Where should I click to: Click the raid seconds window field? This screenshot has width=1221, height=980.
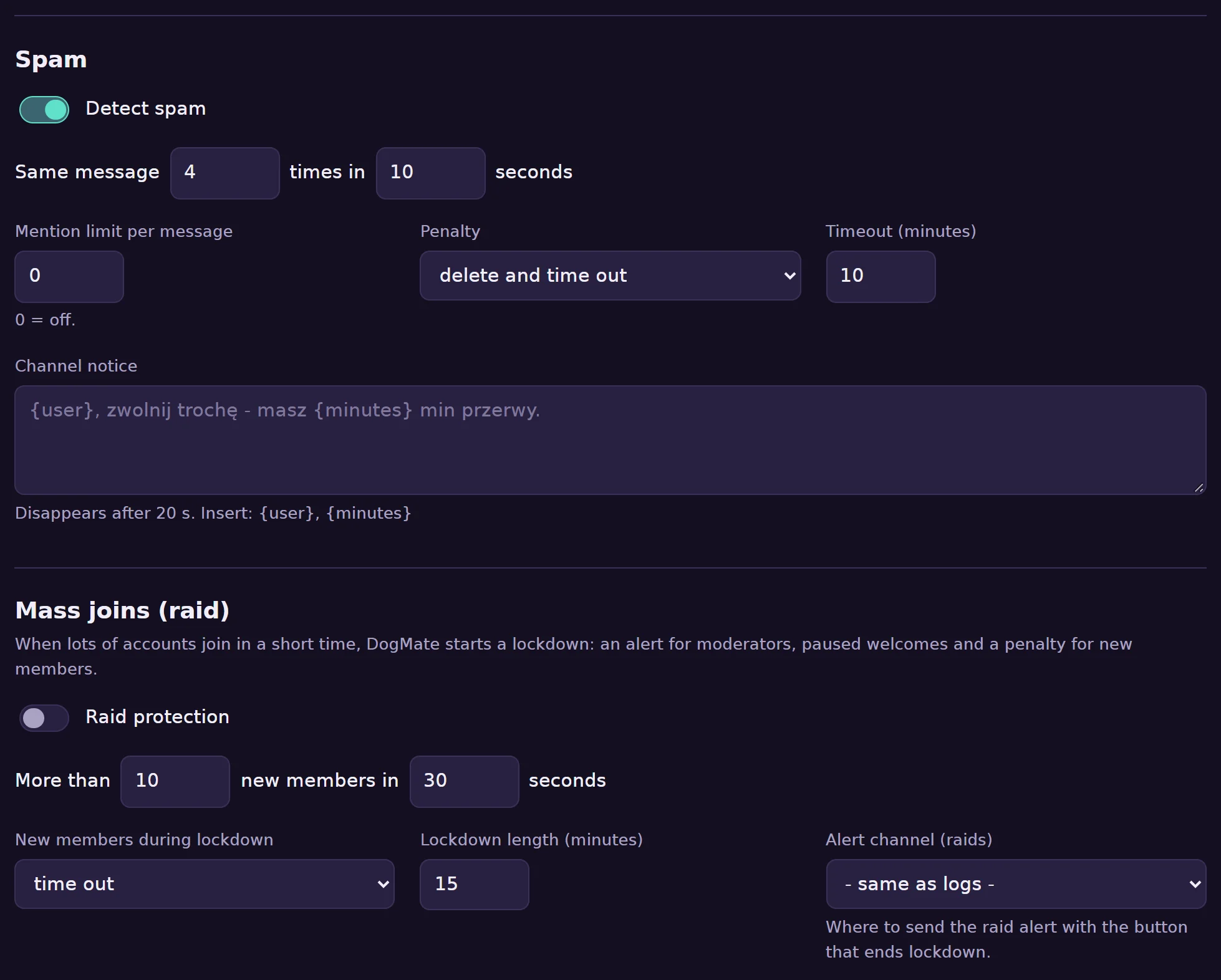[x=465, y=782]
